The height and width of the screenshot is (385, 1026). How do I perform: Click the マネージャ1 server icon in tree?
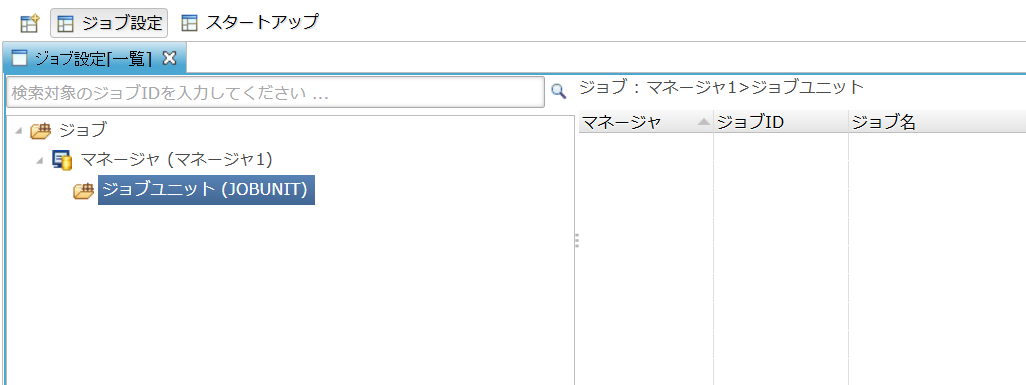pos(62,160)
